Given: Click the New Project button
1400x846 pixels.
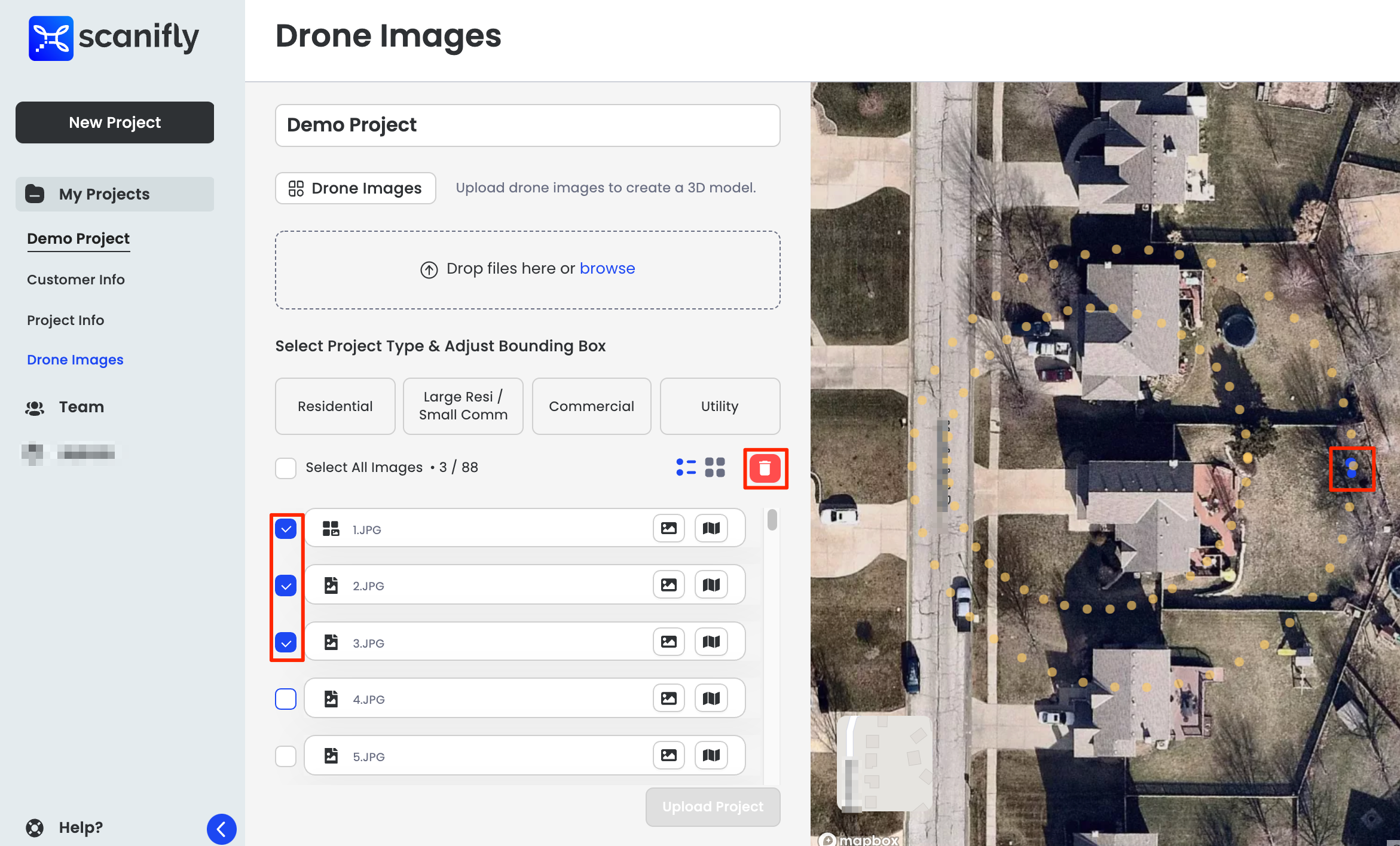Looking at the screenshot, I should [115, 122].
